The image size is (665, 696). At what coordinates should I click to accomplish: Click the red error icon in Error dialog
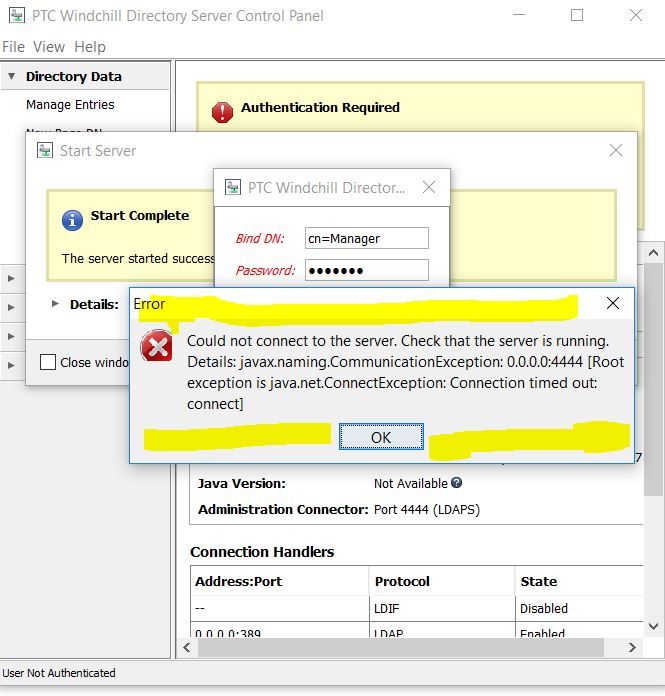(157, 346)
